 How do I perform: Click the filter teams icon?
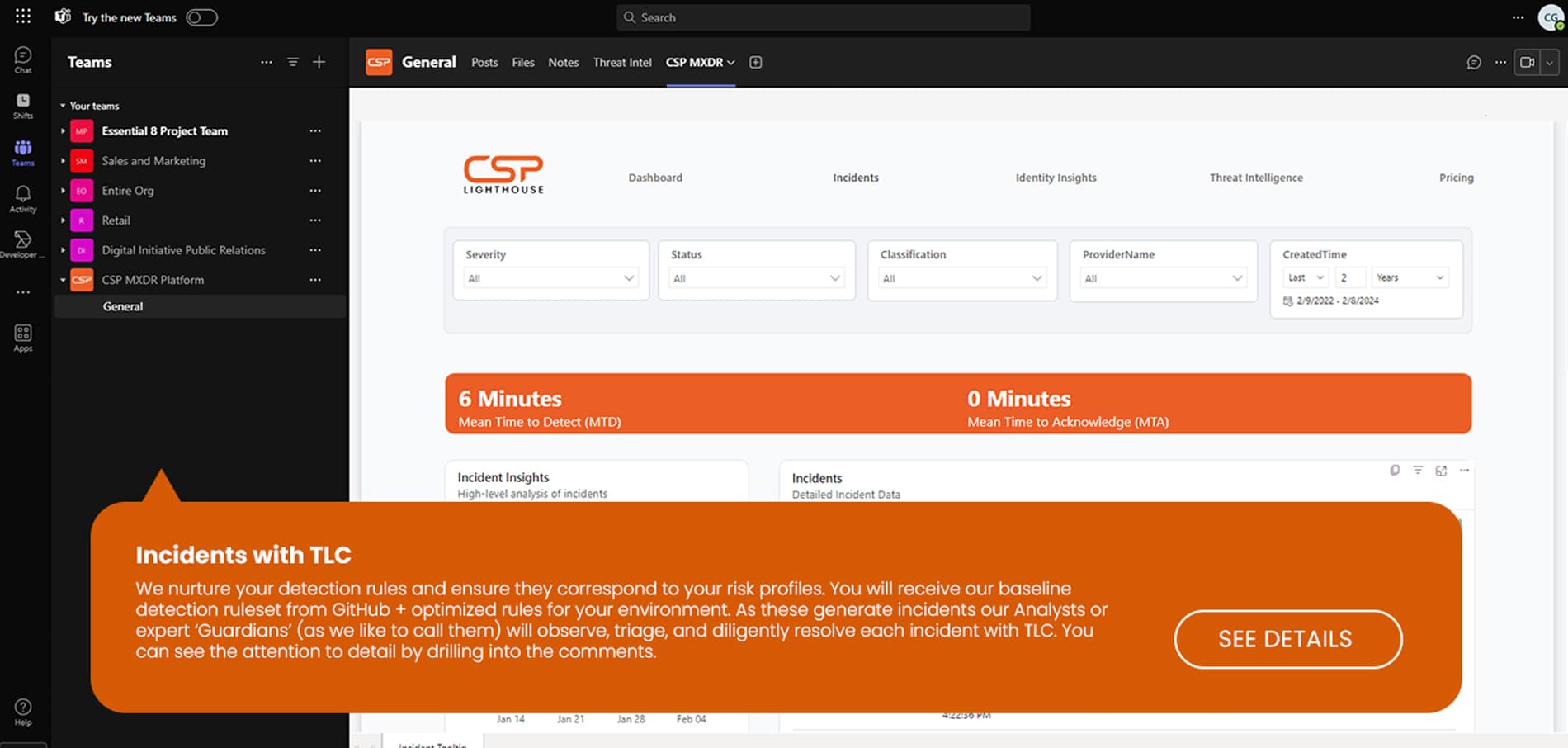292,62
